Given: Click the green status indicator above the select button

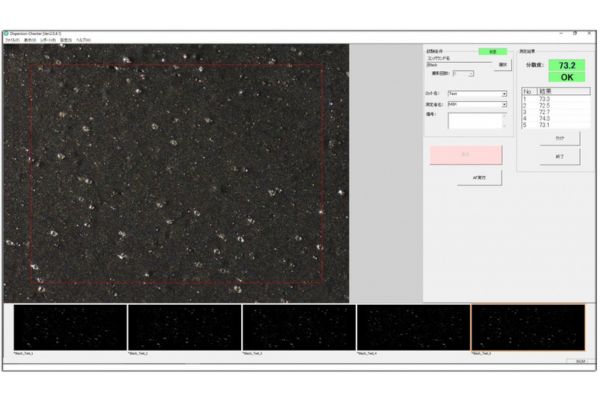Looking at the screenshot, I should 492,51.
